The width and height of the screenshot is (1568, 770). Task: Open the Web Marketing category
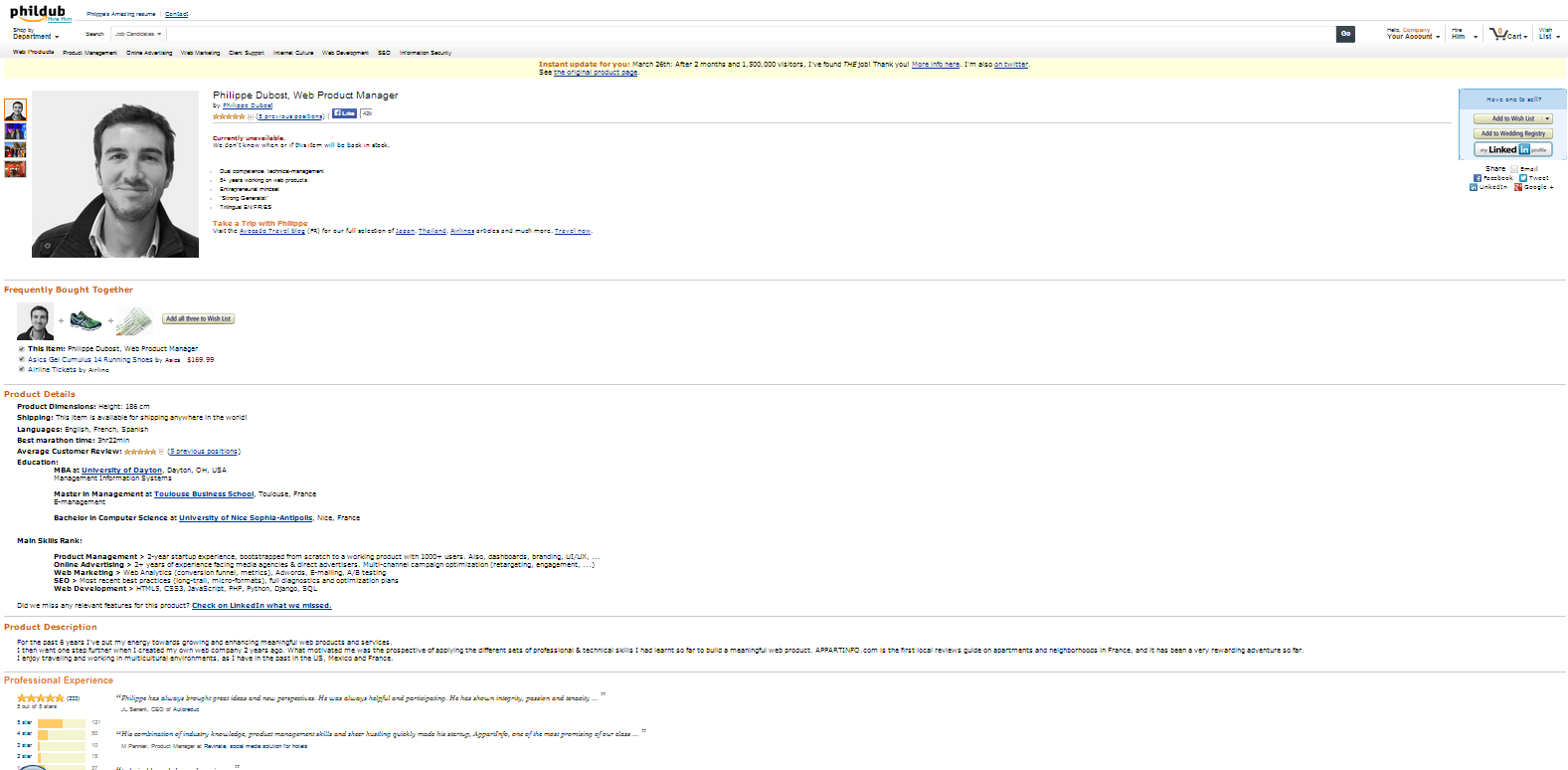[x=201, y=53]
